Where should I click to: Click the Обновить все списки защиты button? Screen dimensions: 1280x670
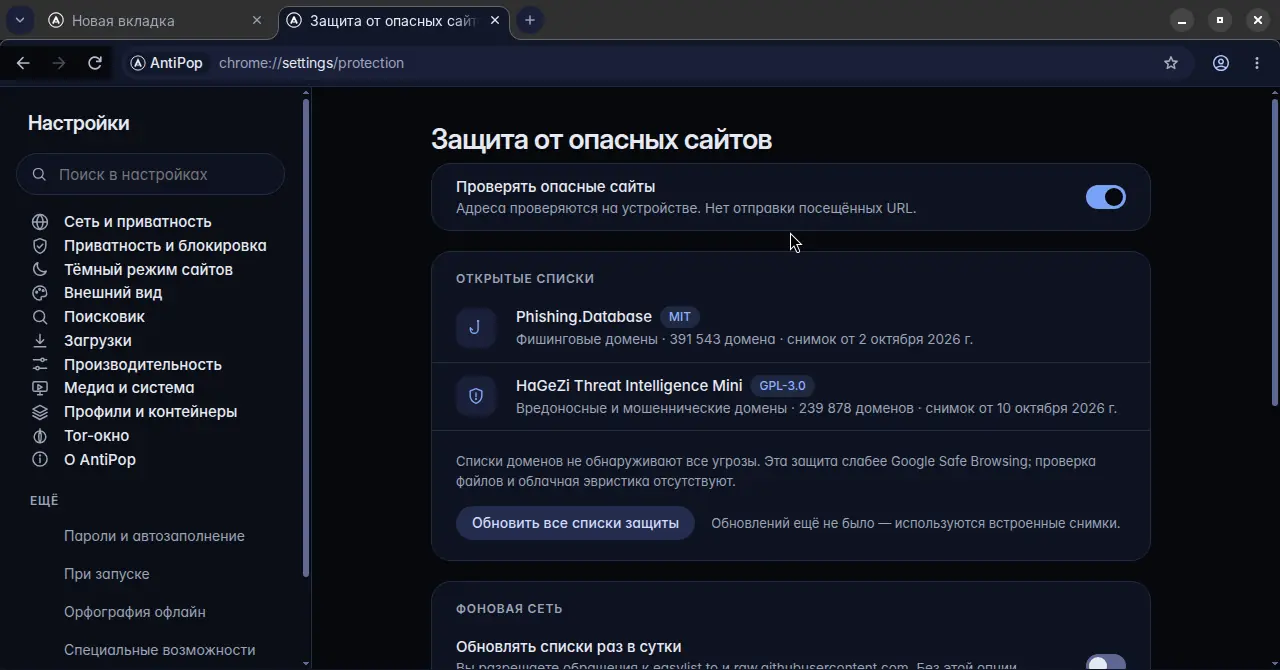point(575,523)
